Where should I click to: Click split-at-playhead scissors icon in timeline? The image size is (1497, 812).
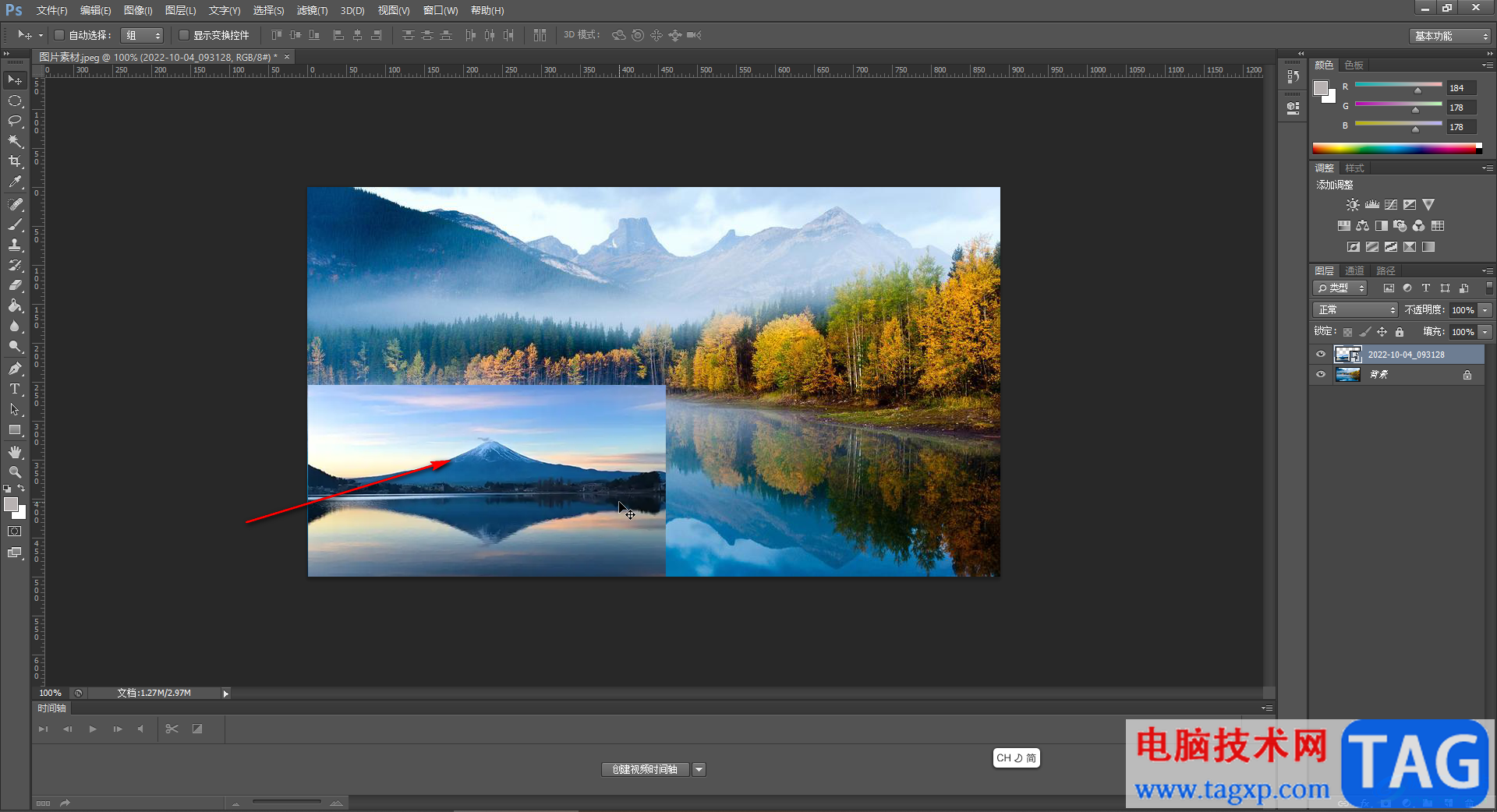pyautogui.click(x=172, y=729)
